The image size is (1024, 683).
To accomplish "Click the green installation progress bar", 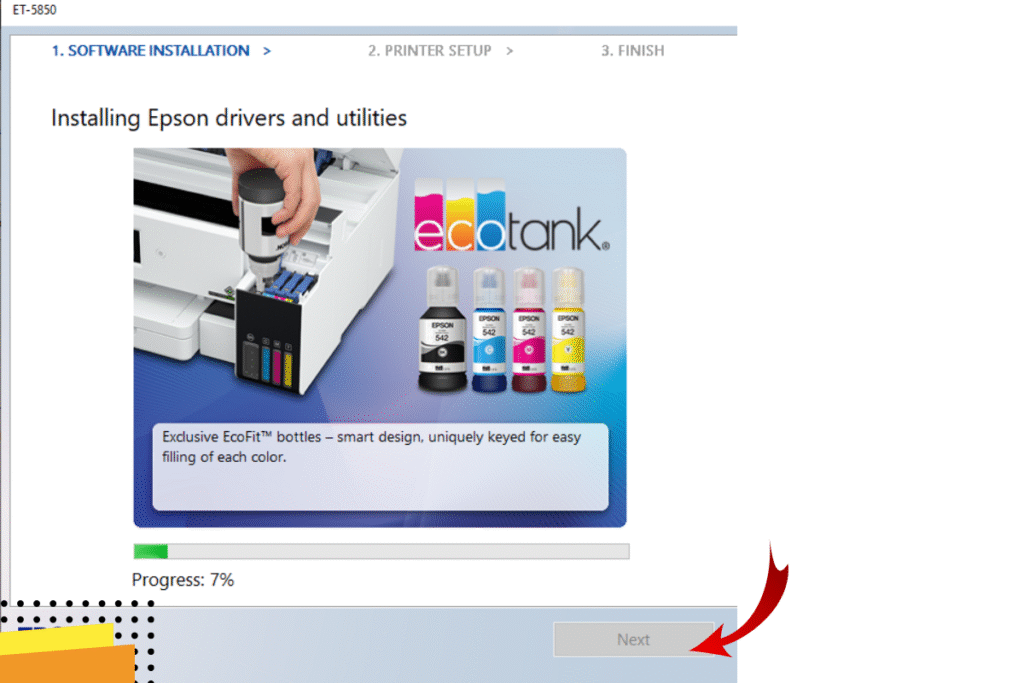I will pos(381,551).
